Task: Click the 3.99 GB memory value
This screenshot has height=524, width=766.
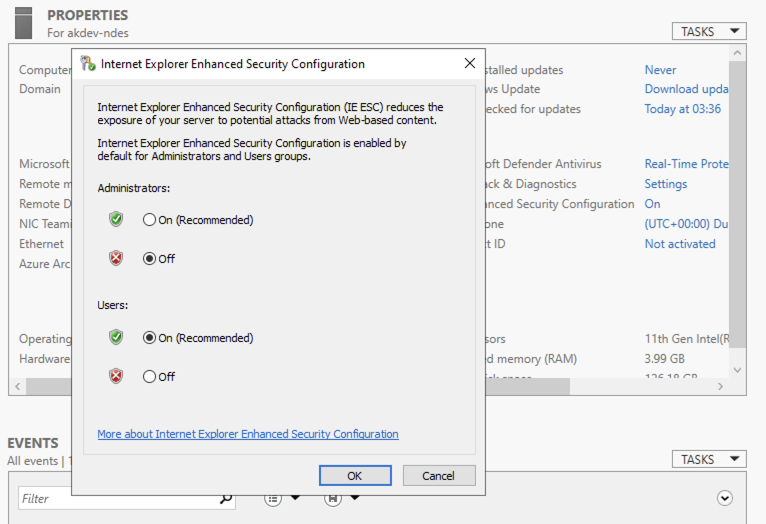Action: point(664,358)
